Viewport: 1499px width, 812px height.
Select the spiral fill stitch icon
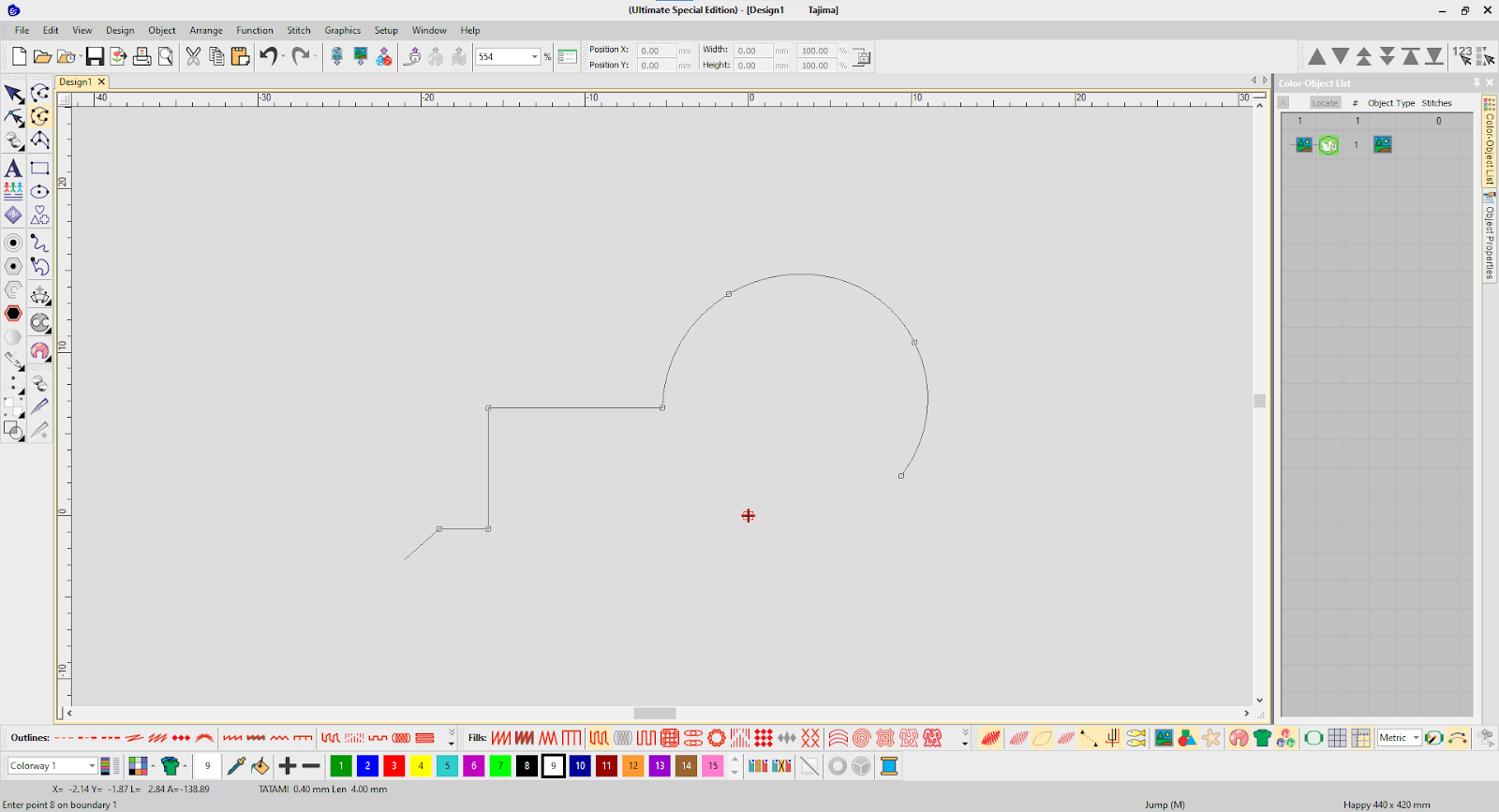click(x=861, y=738)
